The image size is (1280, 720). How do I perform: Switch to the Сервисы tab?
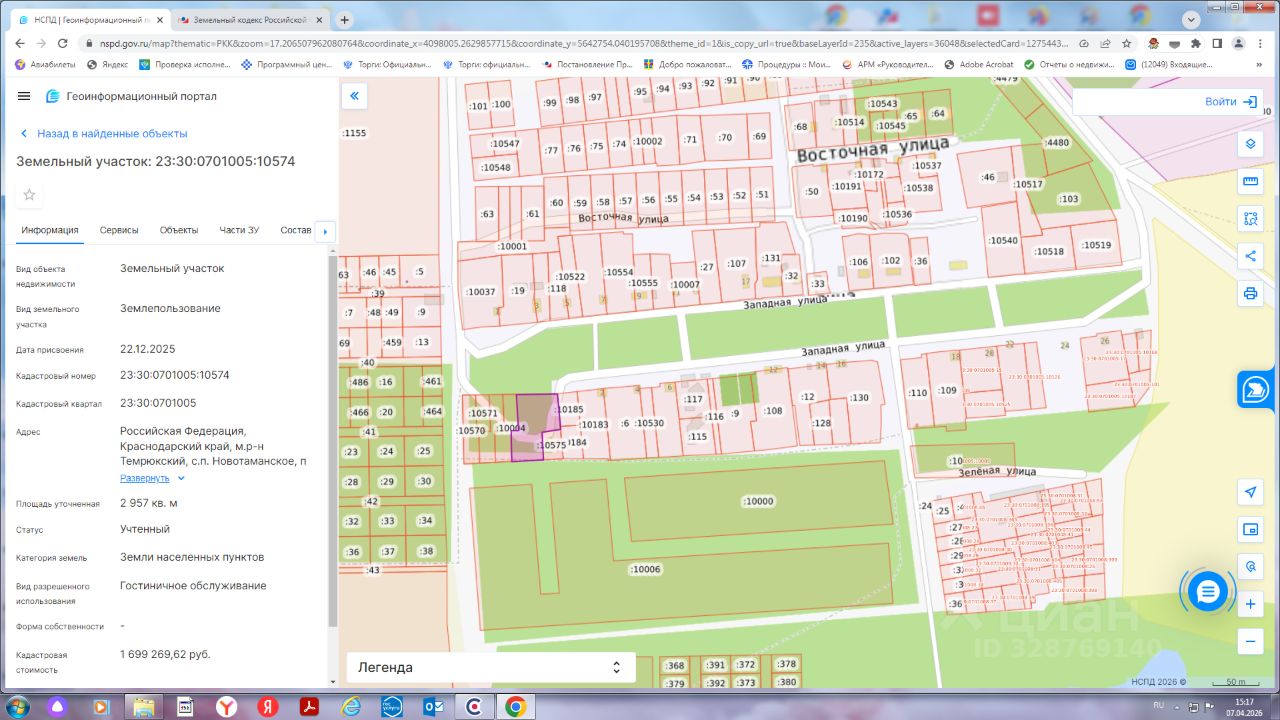tap(119, 230)
